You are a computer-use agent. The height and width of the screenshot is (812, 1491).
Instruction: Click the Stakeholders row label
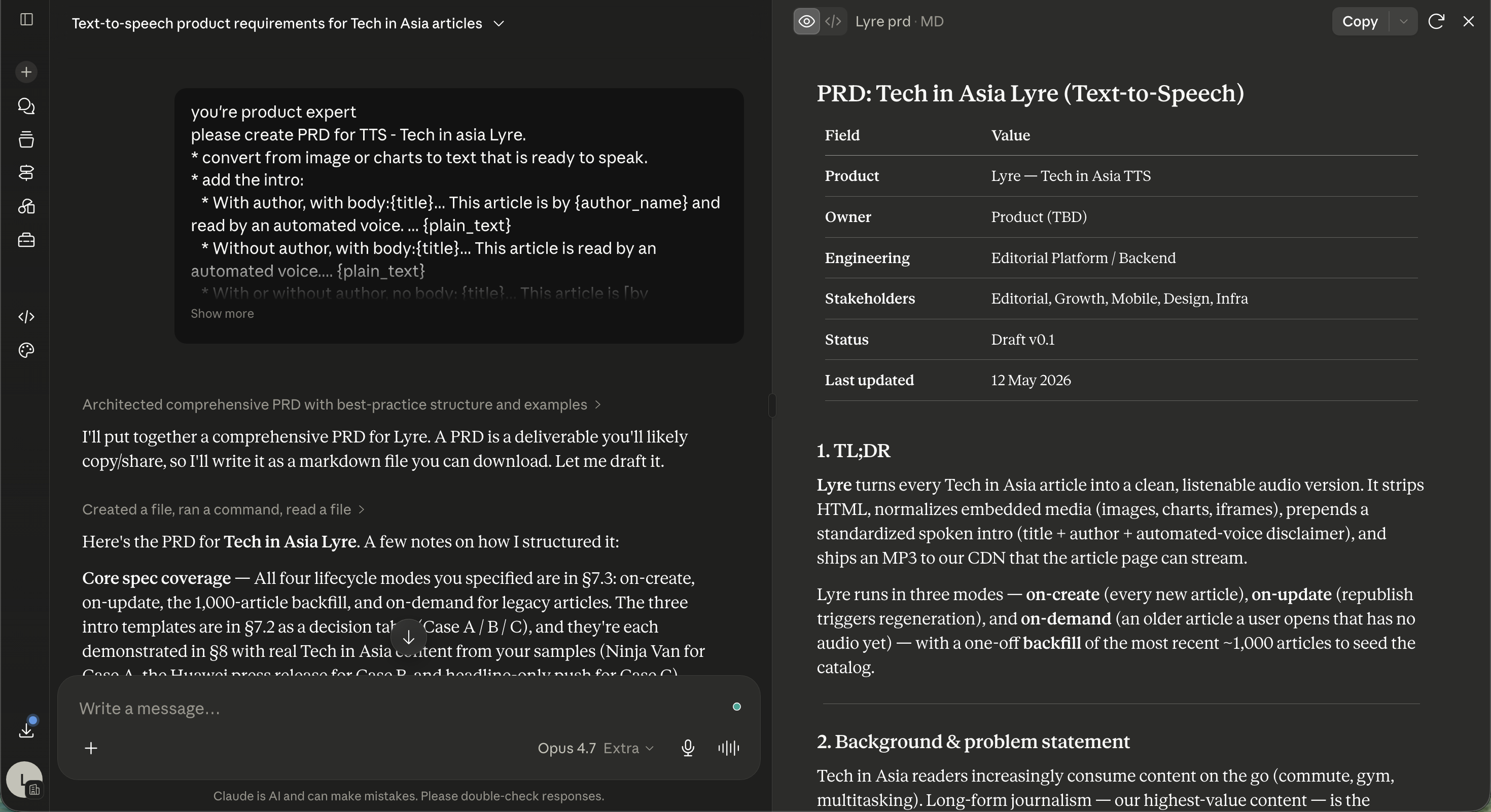[870, 299]
